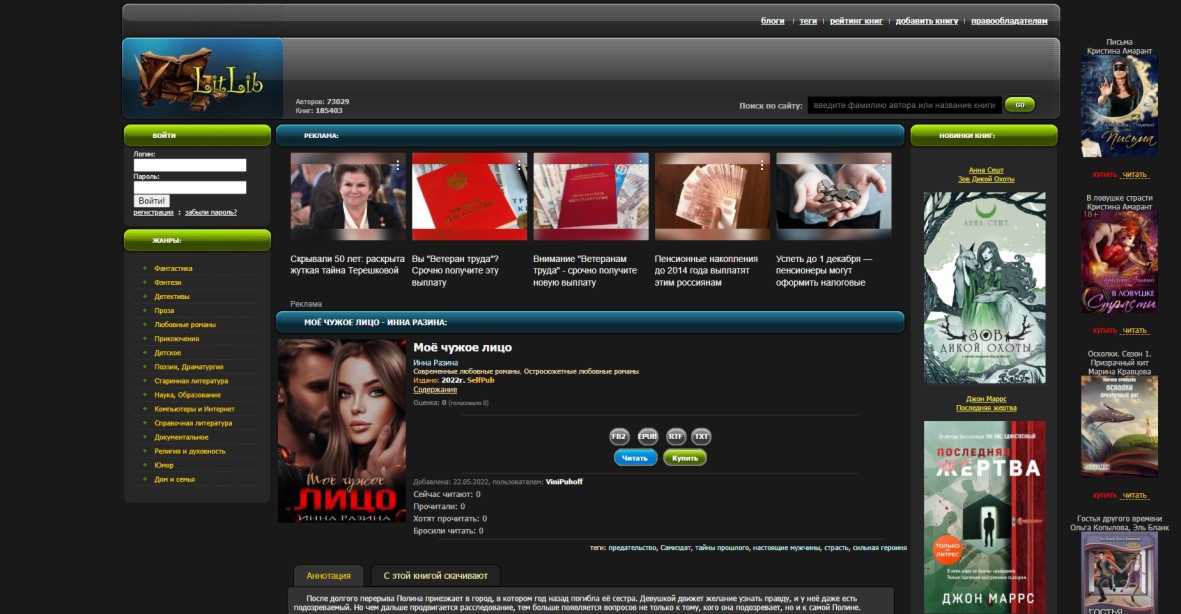Click the LitLib logo
Image resolution: width=1181 pixels, height=614 pixels.
203,78
